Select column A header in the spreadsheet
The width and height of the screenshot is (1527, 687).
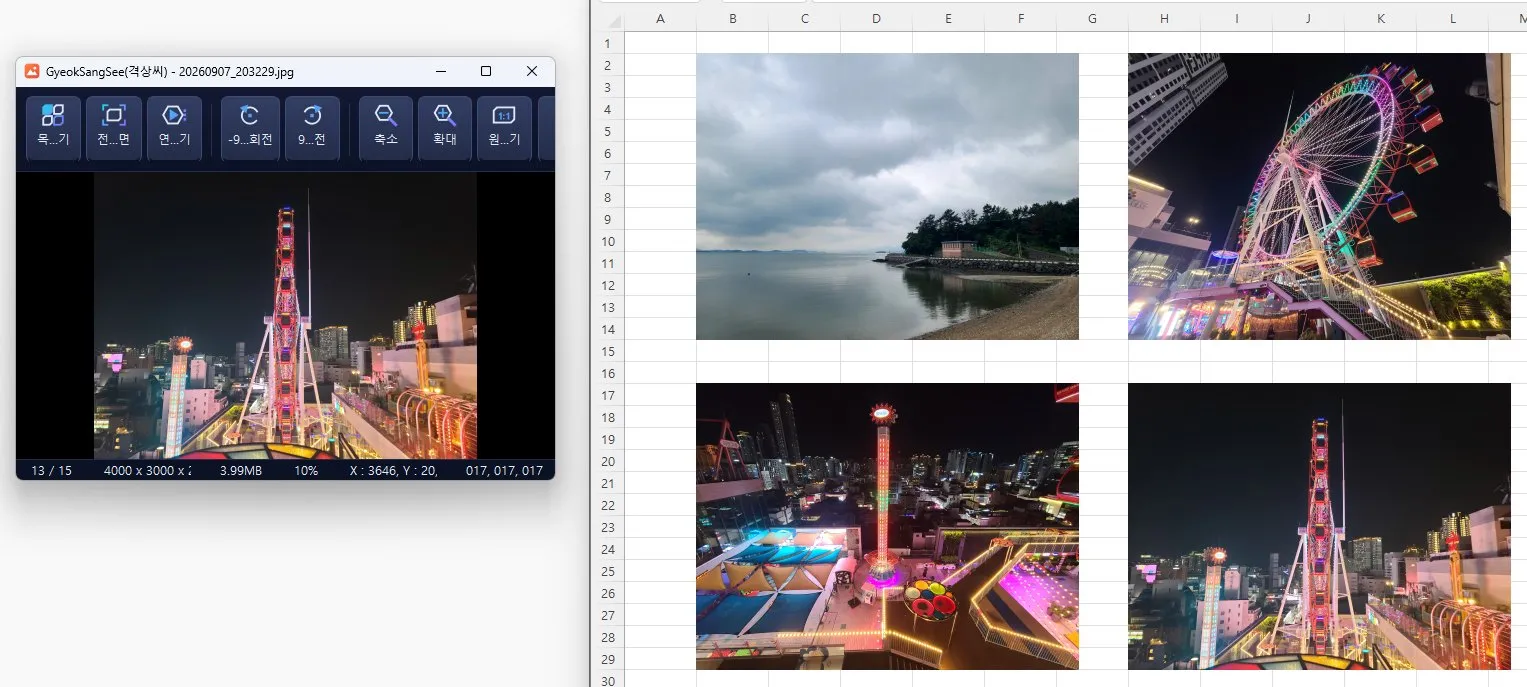(660, 19)
